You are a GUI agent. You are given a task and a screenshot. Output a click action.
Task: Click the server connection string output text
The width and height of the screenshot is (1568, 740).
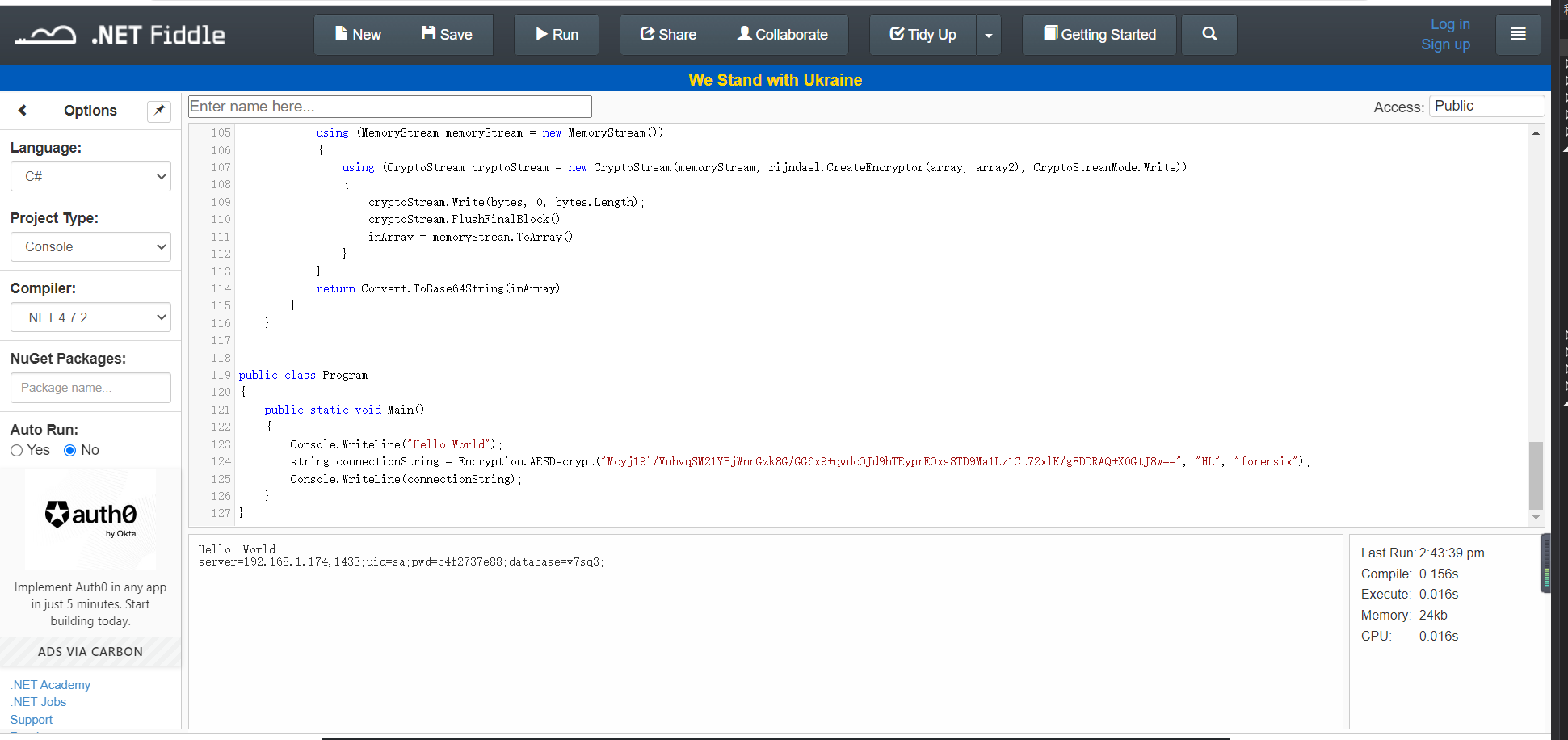(x=401, y=562)
